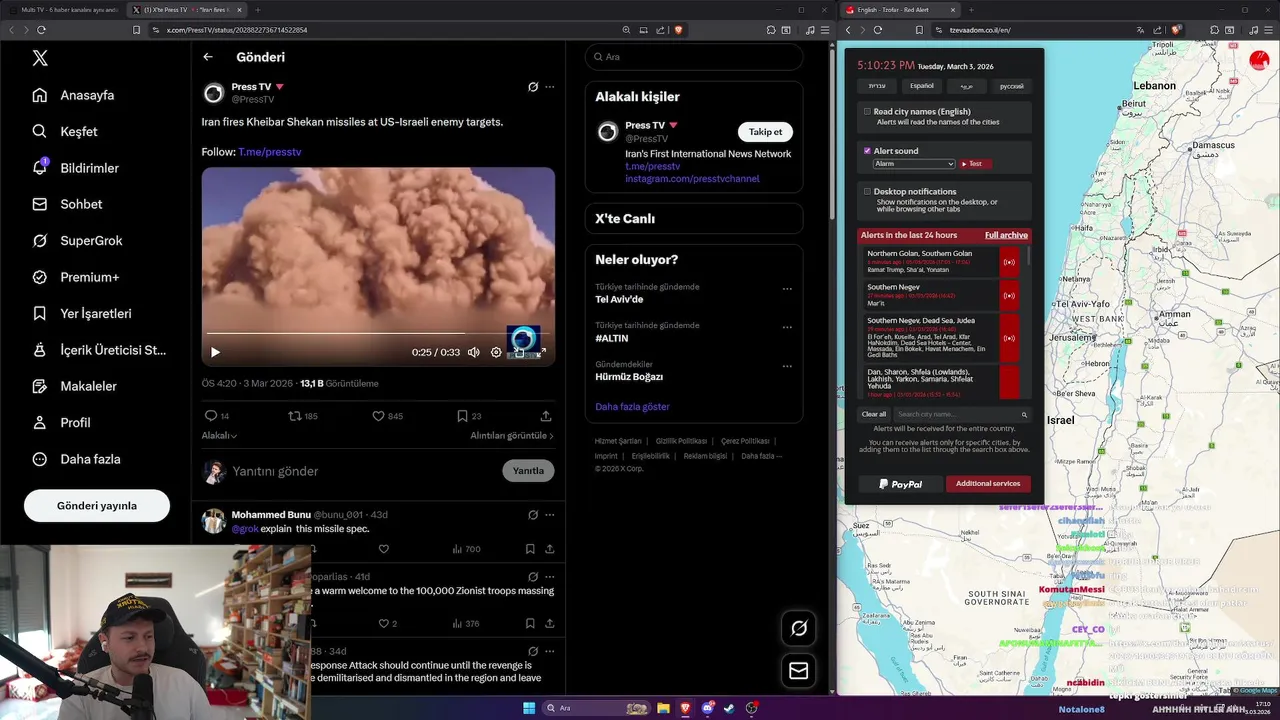Click Grok icon on Press TV post
Screen dimensions: 1280x720
(x=533, y=87)
